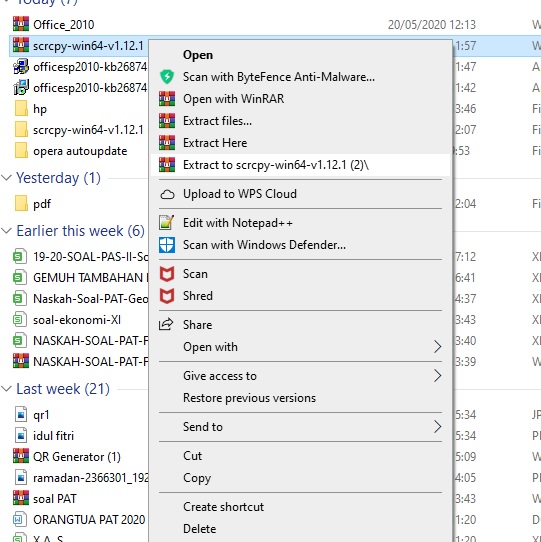This screenshot has height=542, width=541.
Task: Click the McAfee icon beside Shred
Action: pyautogui.click(x=167, y=296)
